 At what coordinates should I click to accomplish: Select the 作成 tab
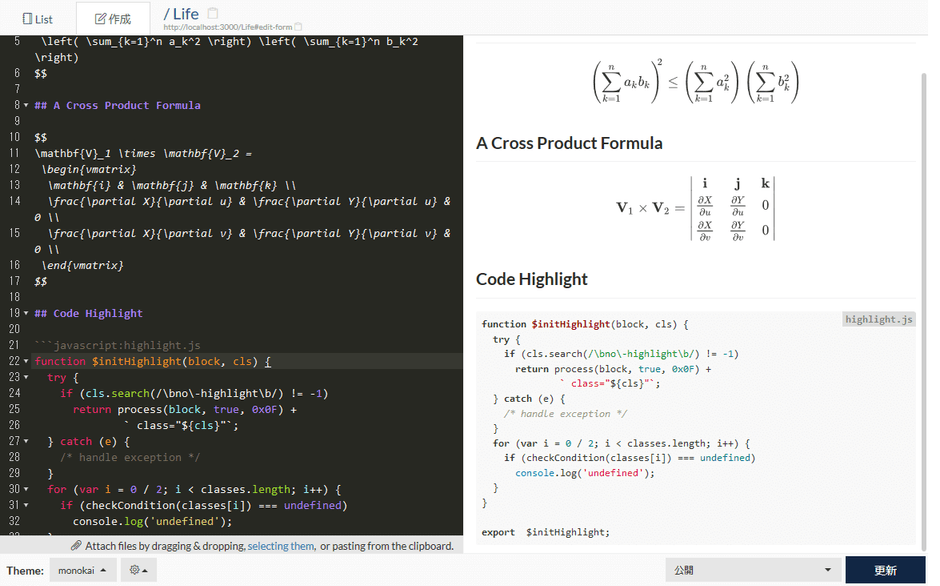click(x=112, y=19)
